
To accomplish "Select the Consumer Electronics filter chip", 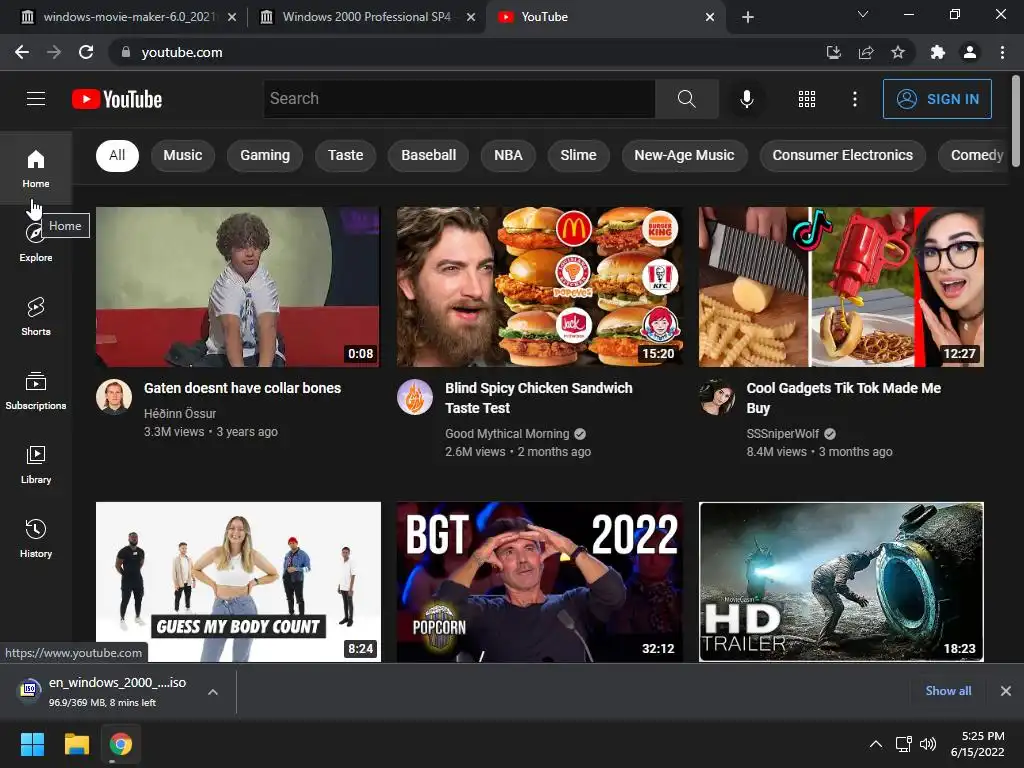I will [843, 155].
